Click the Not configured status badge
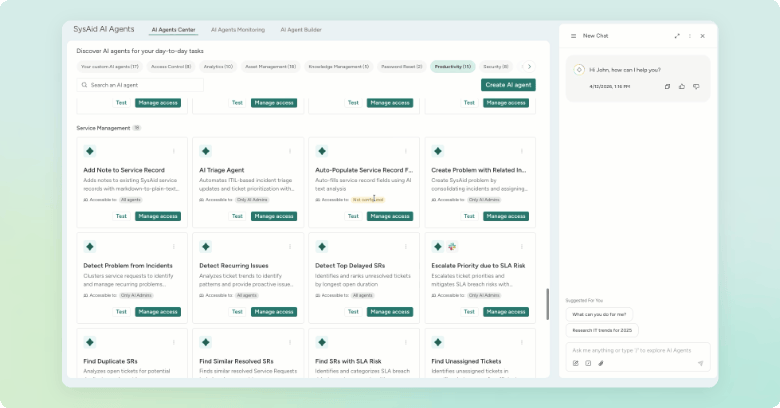This screenshot has width=780, height=408. click(368, 200)
